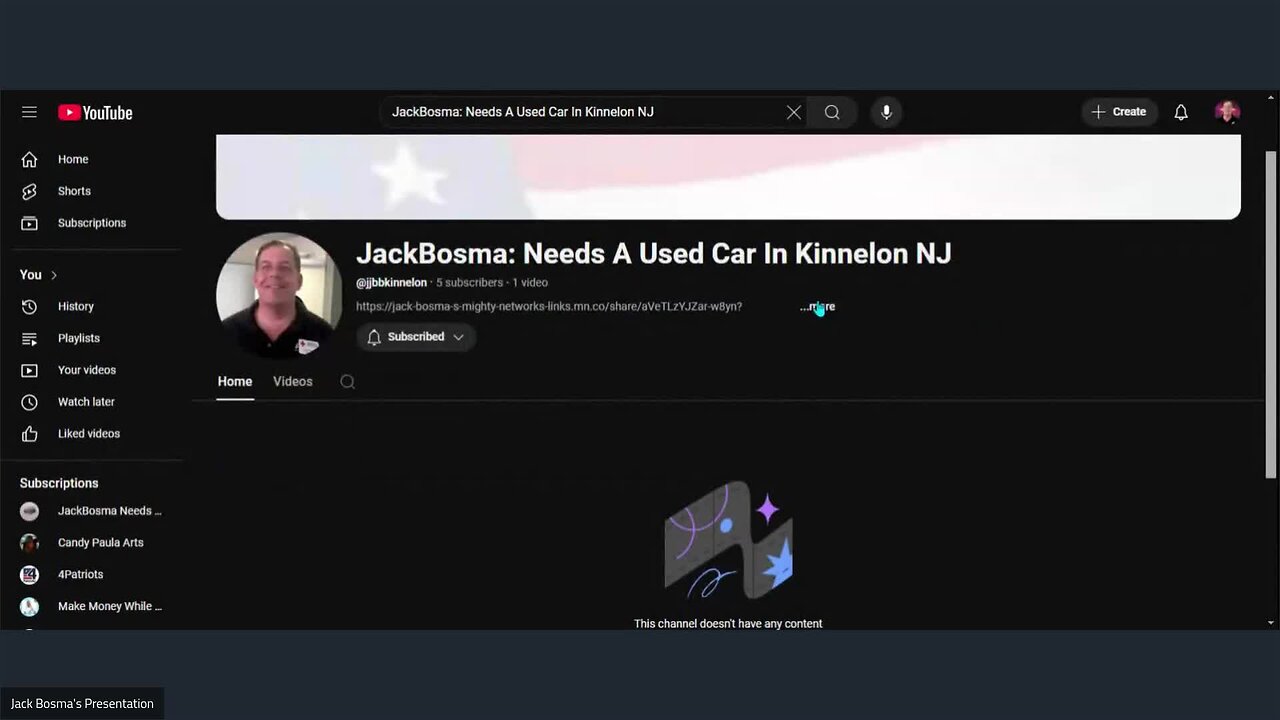The height and width of the screenshot is (720, 1280).
Task: Click the bell icon on Subscribed
Action: [x=374, y=337]
